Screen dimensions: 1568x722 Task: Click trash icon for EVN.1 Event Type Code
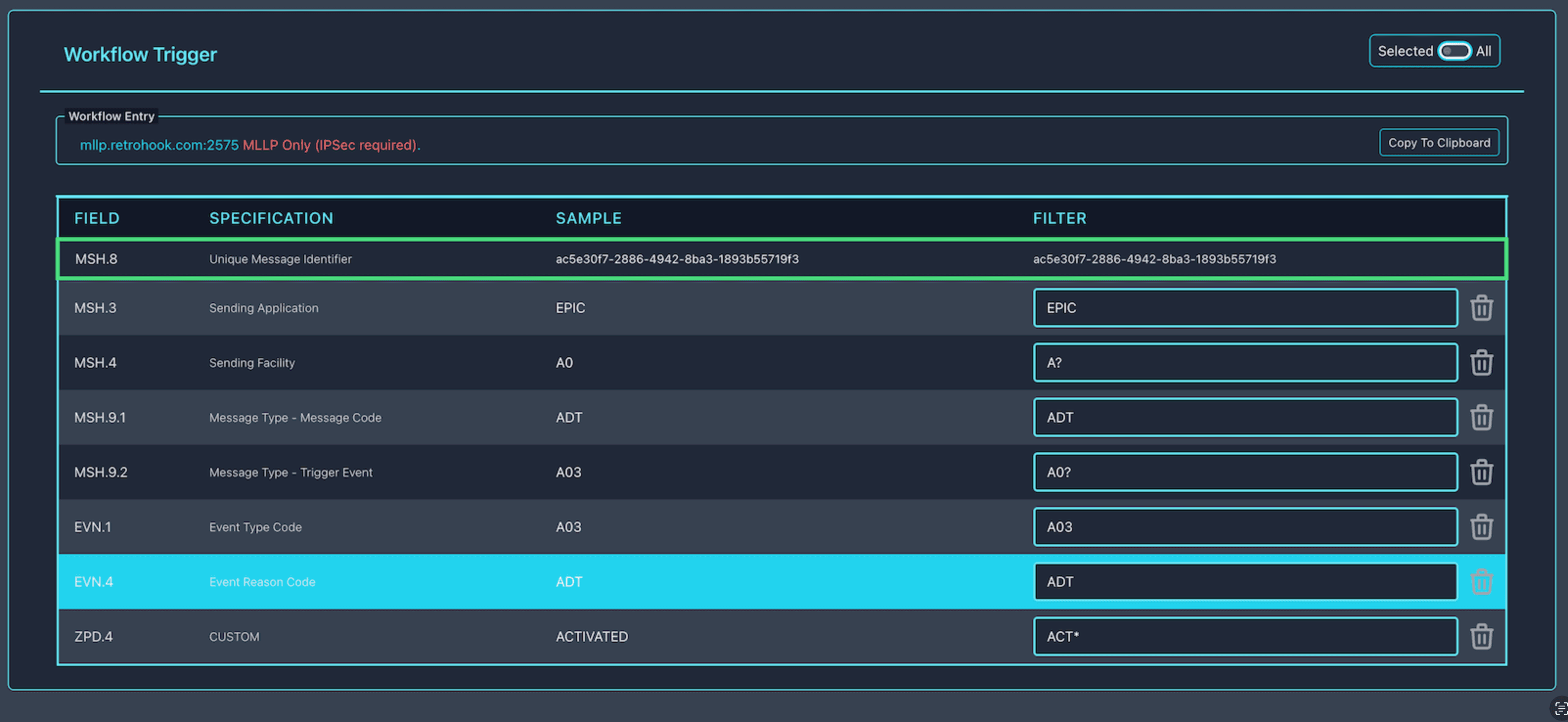(x=1481, y=527)
